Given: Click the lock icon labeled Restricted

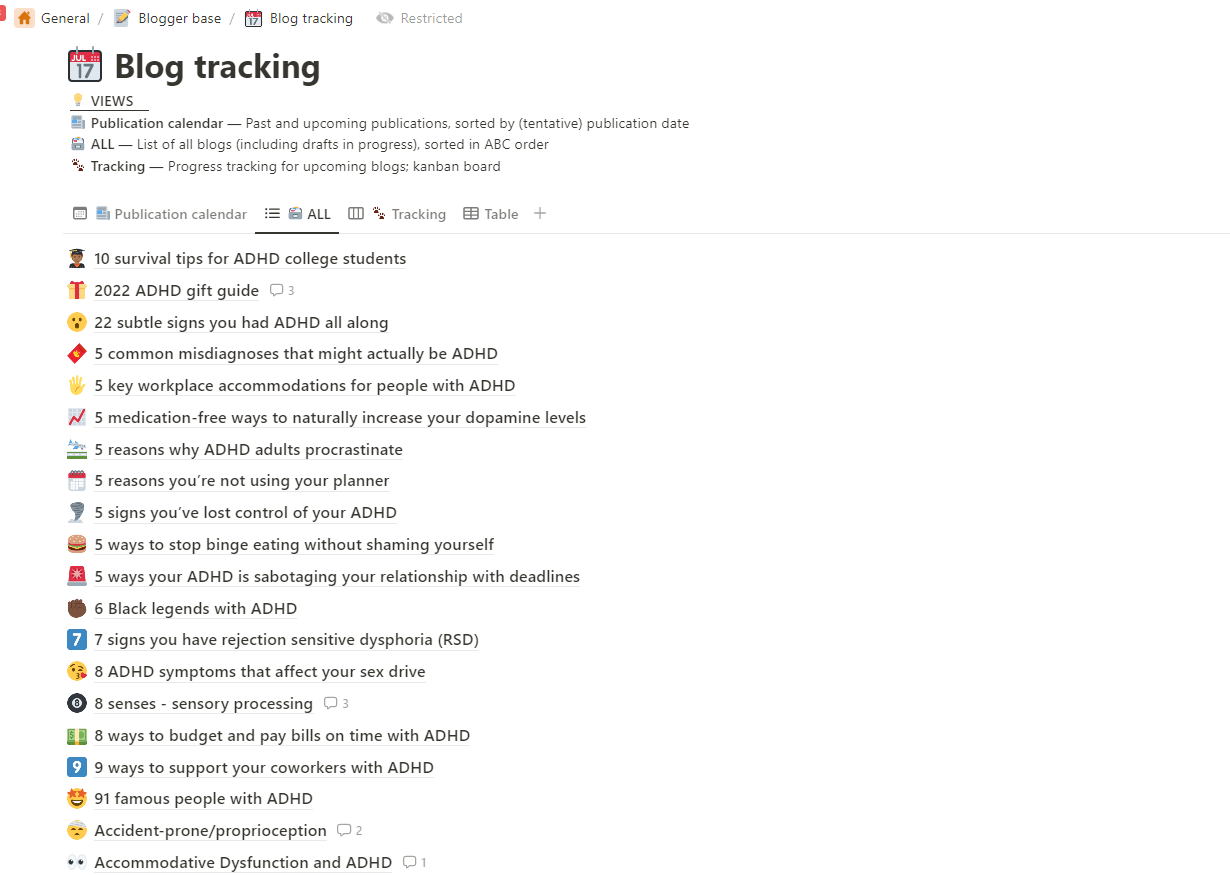Looking at the screenshot, I should click(384, 18).
